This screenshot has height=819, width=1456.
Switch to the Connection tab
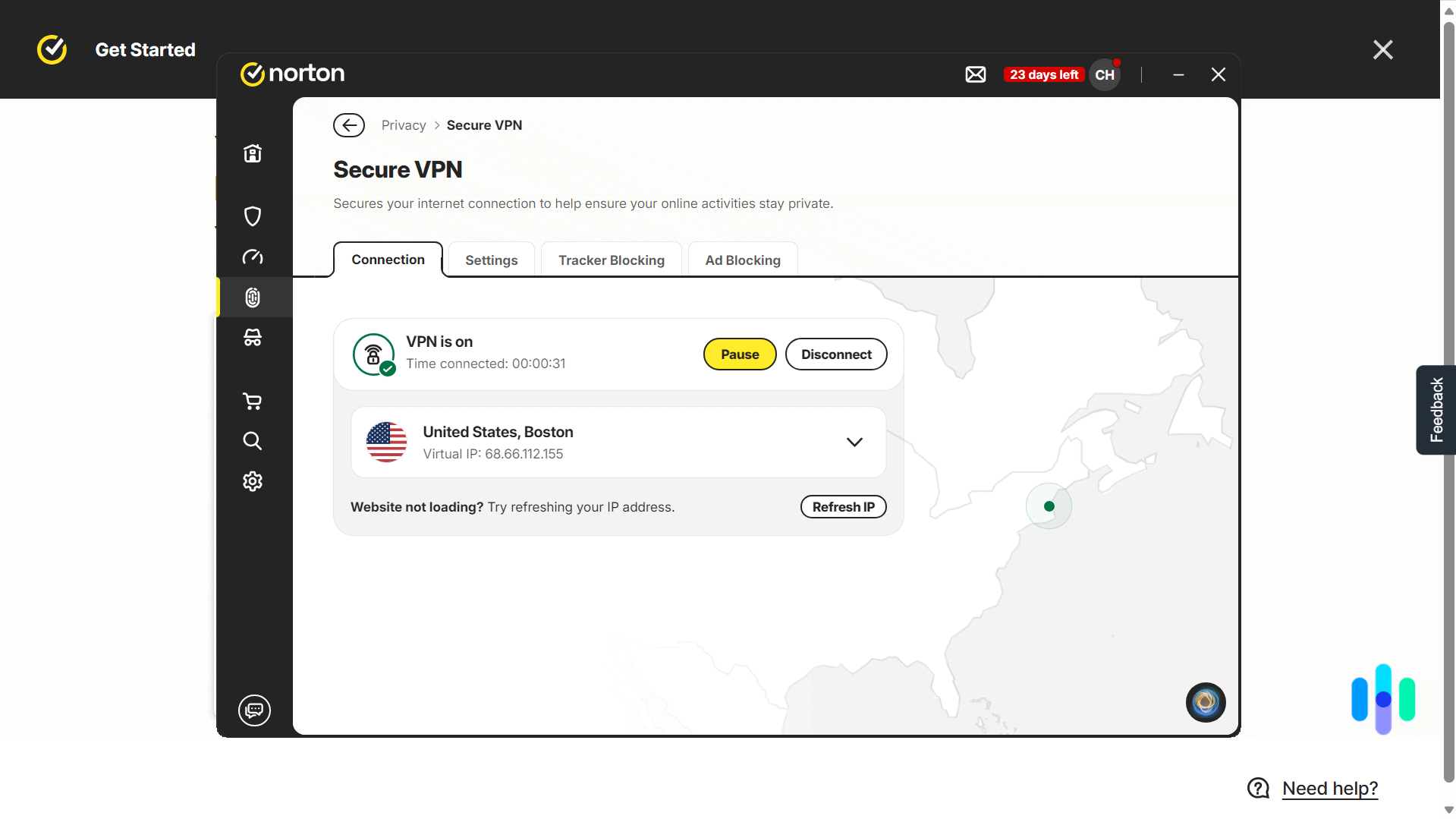(388, 260)
